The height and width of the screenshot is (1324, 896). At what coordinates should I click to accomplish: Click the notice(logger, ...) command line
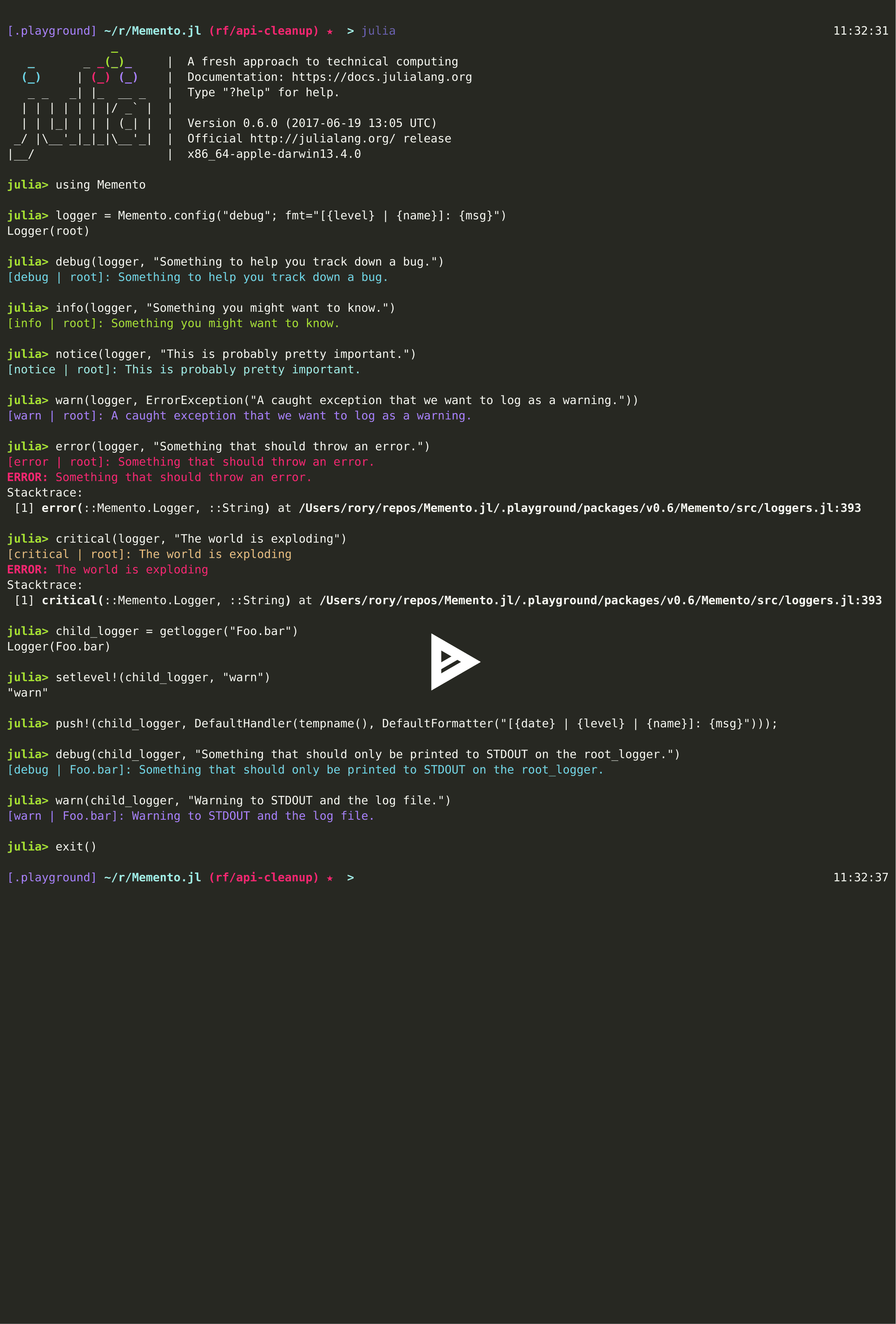(211, 354)
